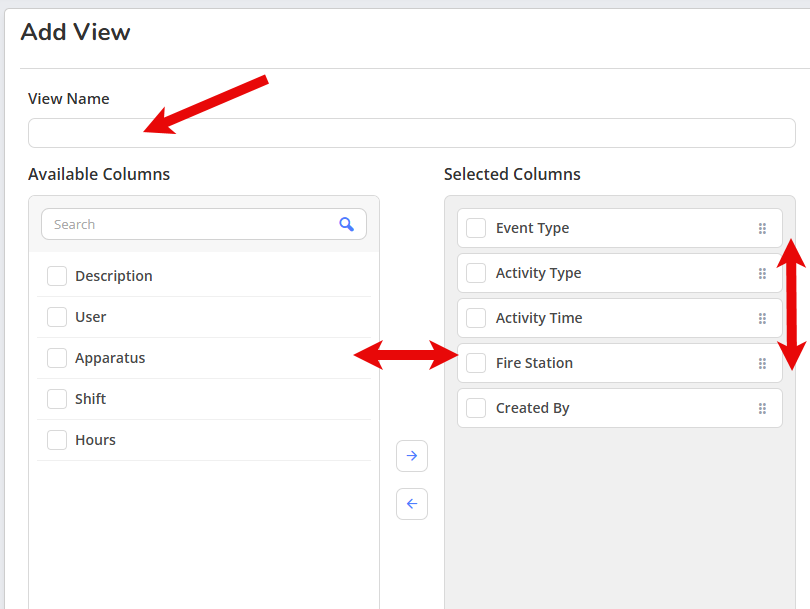The width and height of the screenshot is (810, 609).
Task: Tick the Event Type checkbox
Action: 476,228
